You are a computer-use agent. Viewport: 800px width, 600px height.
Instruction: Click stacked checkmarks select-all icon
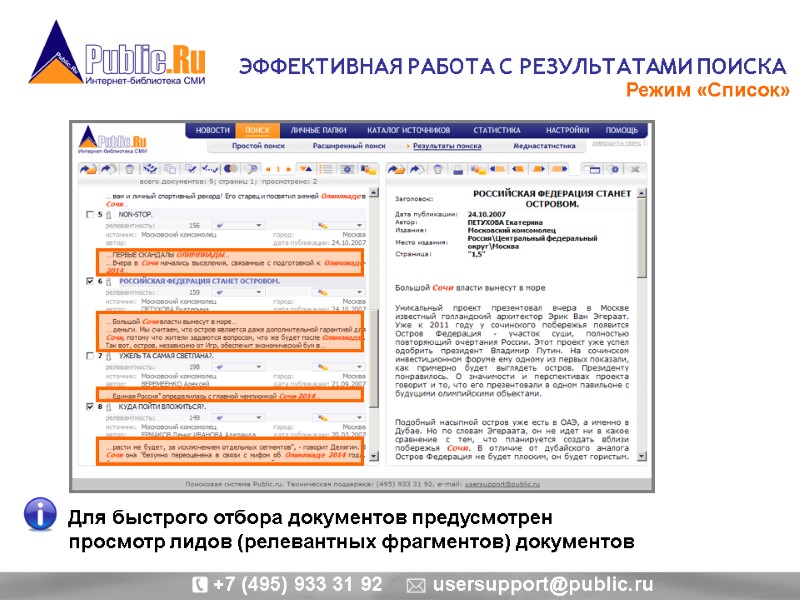coord(150,169)
